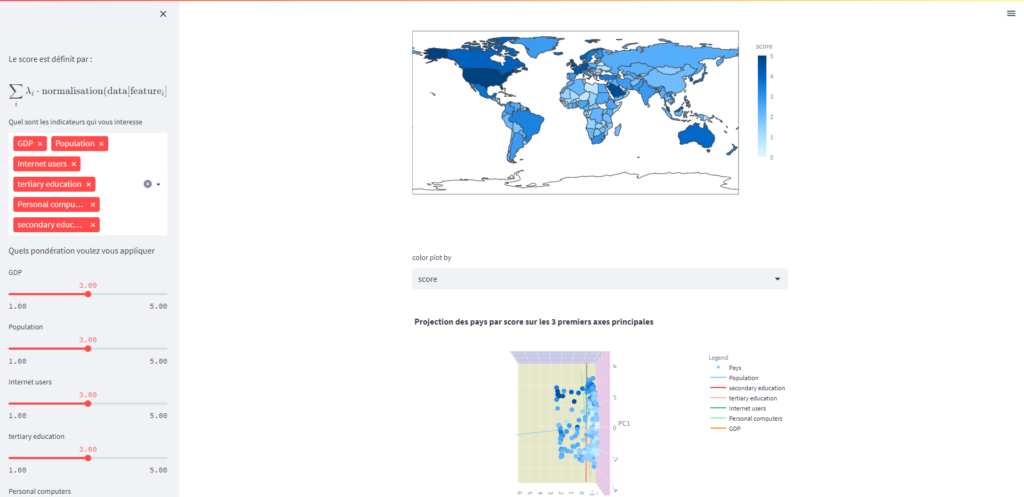Expand the indicators multiselect dropdown arrow
Viewport: 1024px width, 497px height.
tap(158, 184)
